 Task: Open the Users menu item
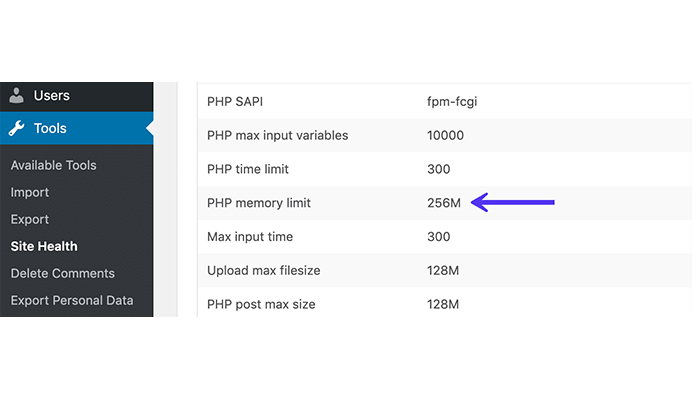pos(77,96)
